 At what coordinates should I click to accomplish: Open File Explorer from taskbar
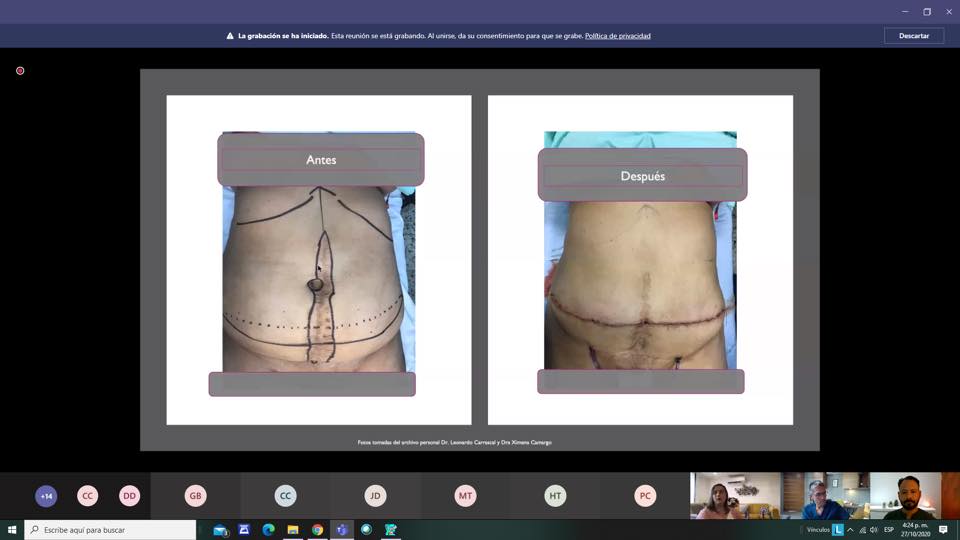click(x=293, y=530)
